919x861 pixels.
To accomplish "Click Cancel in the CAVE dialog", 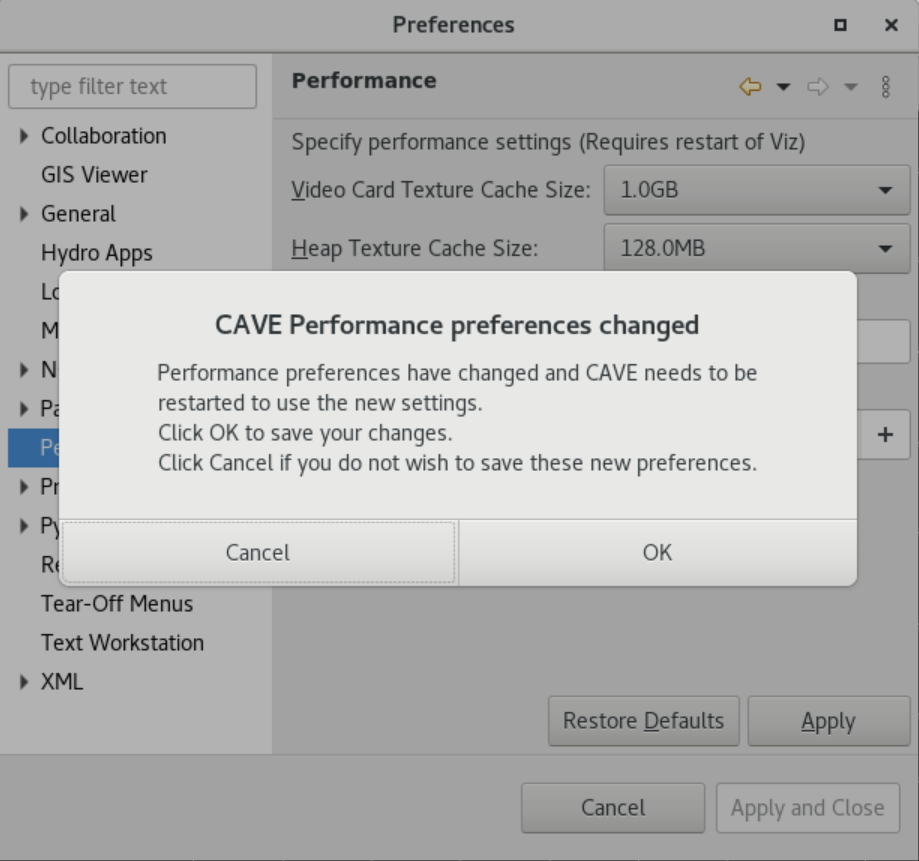I will pyautogui.click(x=258, y=552).
